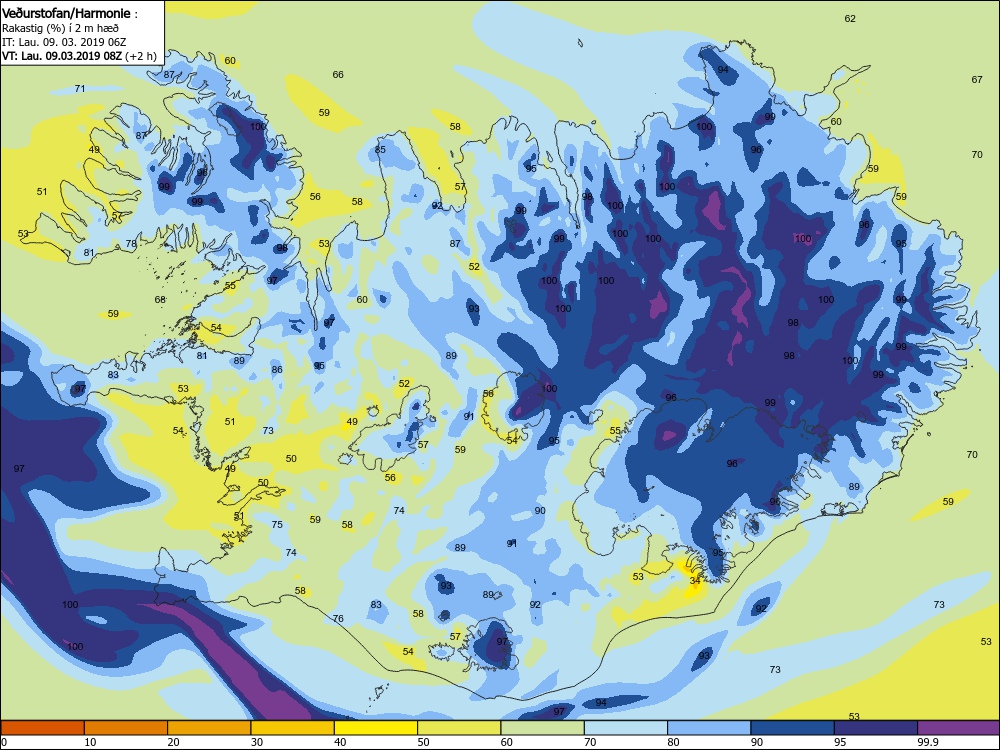Select the 10–20 orange legend color band
Image resolution: width=1000 pixels, height=750 pixels.
tap(126, 728)
